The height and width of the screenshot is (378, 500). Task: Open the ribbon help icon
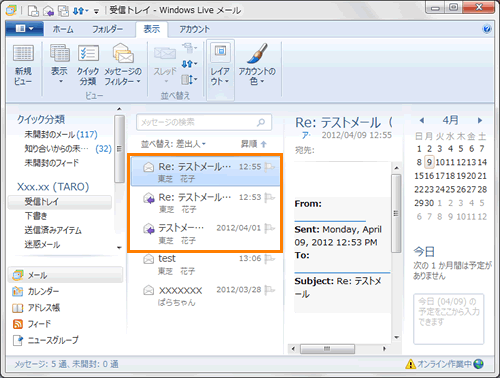[x=487, y=29]
